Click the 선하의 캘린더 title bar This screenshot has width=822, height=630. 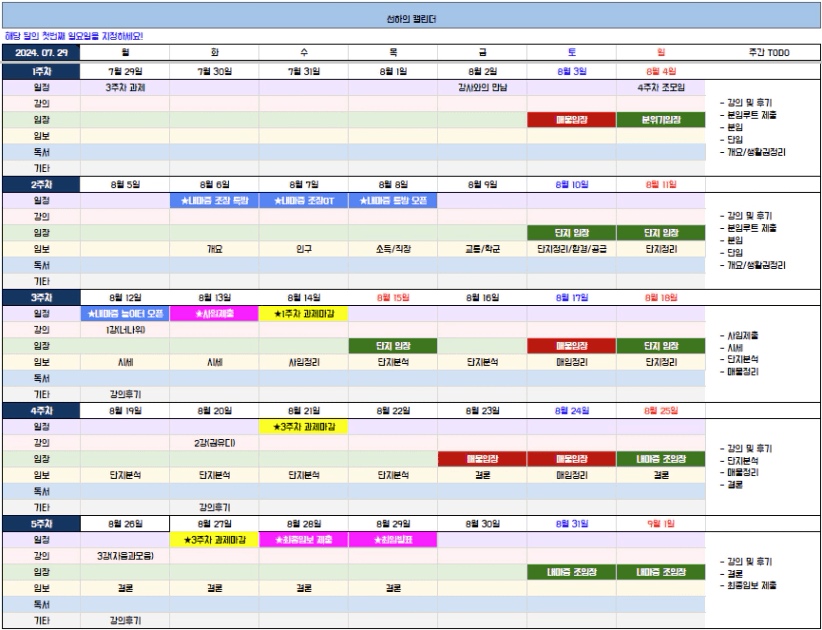tap(411, 19)
